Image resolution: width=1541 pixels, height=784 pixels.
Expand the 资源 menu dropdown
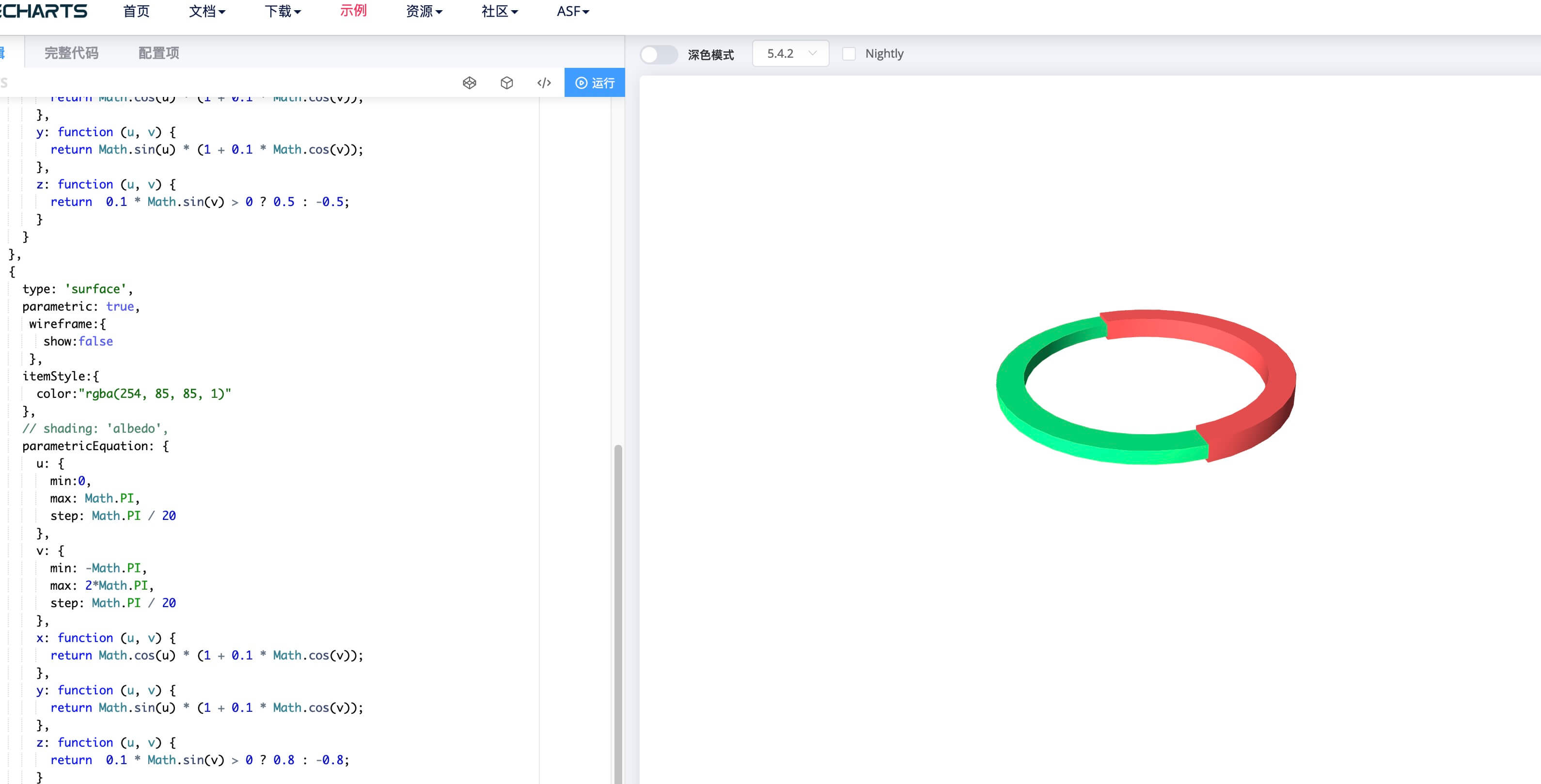coord(424,11)
